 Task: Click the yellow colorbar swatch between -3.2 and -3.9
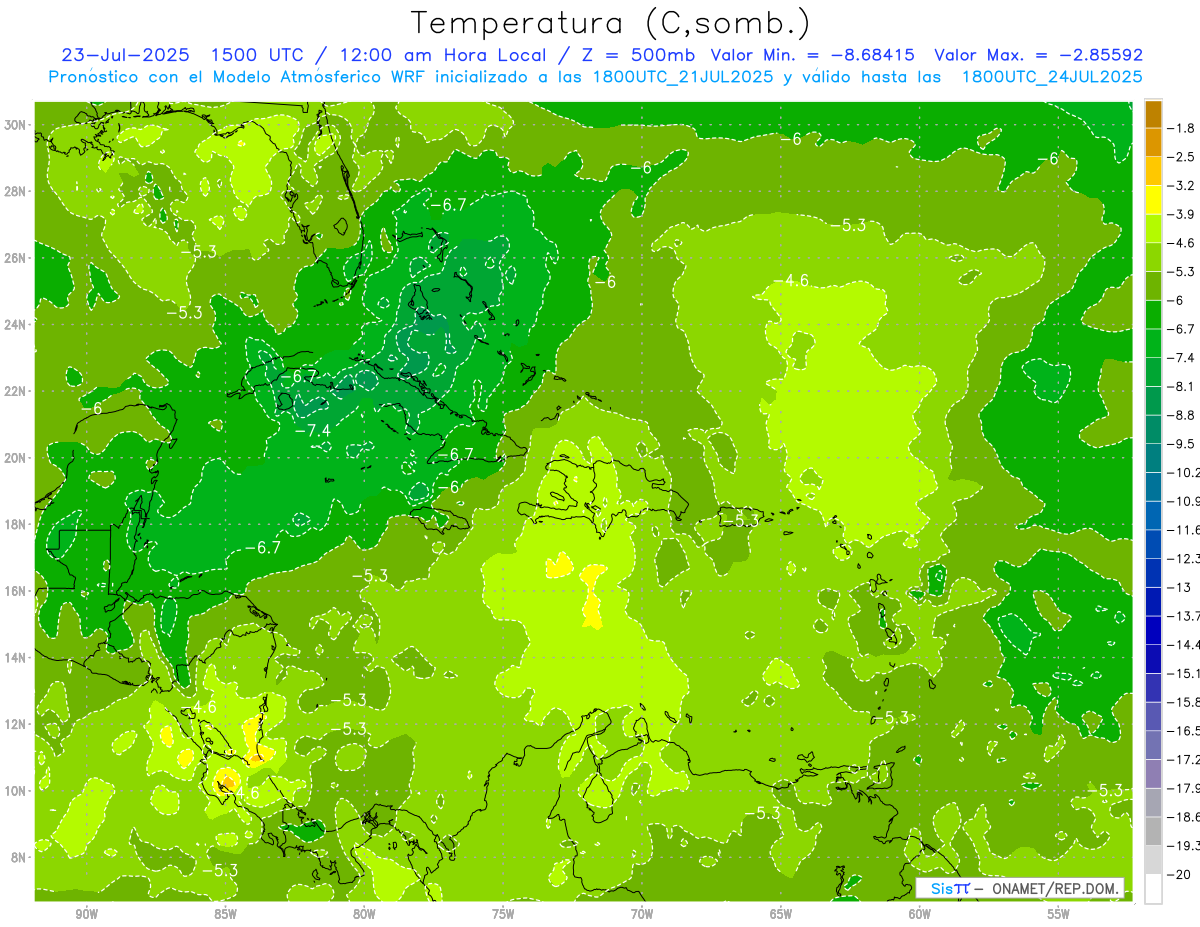tap(1153, 200)
